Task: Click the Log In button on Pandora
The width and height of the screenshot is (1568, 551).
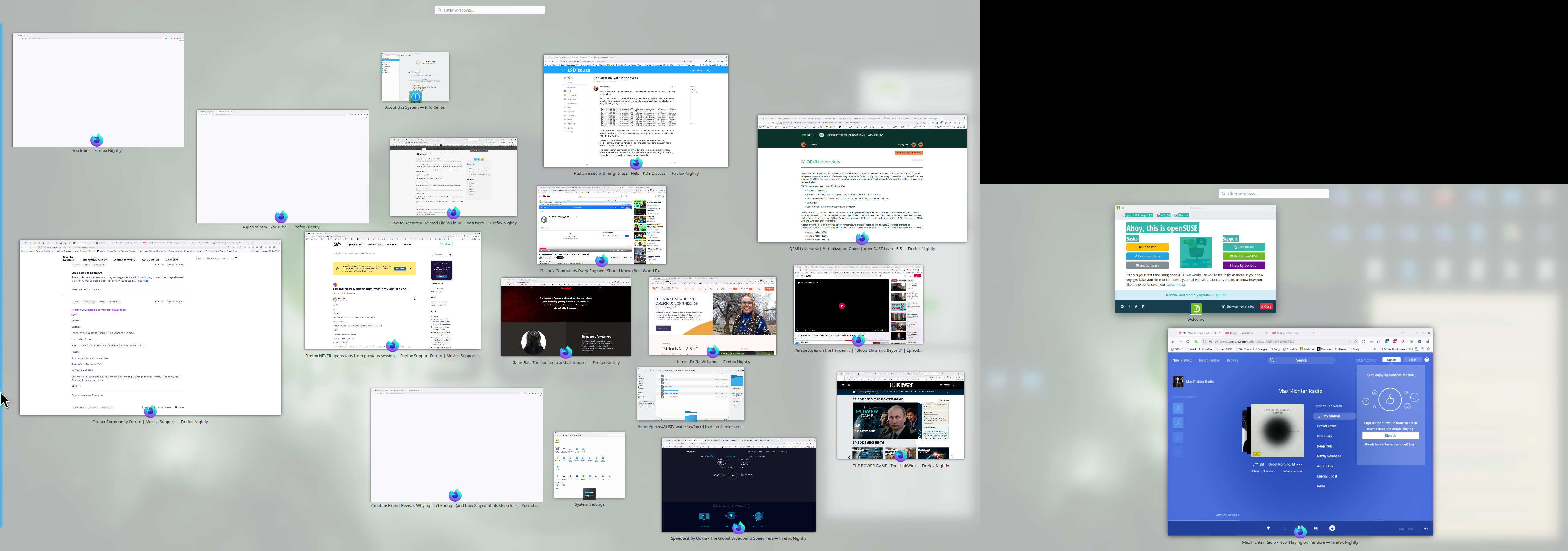Action: pos(1412,360)
